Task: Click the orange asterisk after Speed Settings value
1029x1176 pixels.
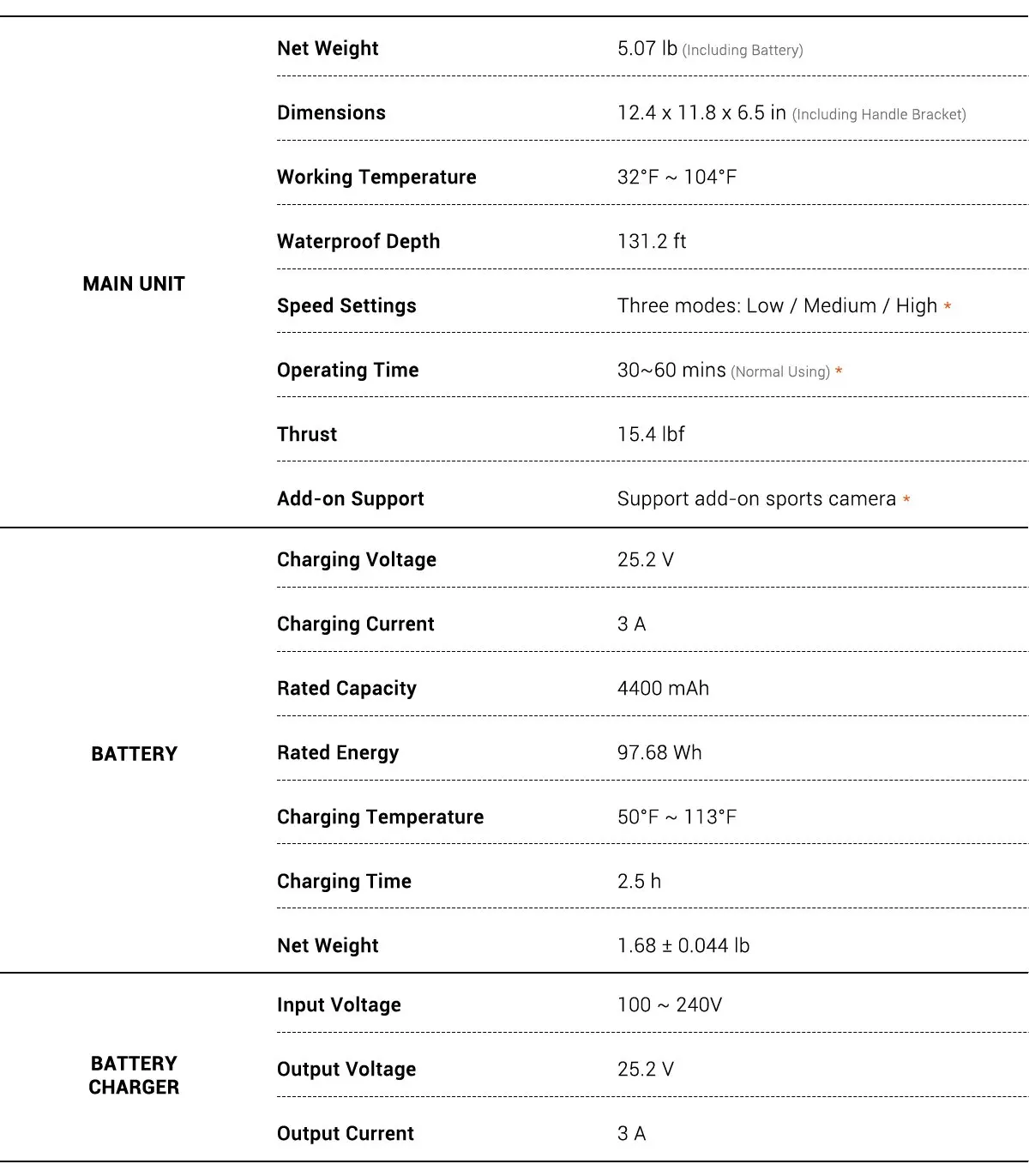Action: click(x=948, y=306)
